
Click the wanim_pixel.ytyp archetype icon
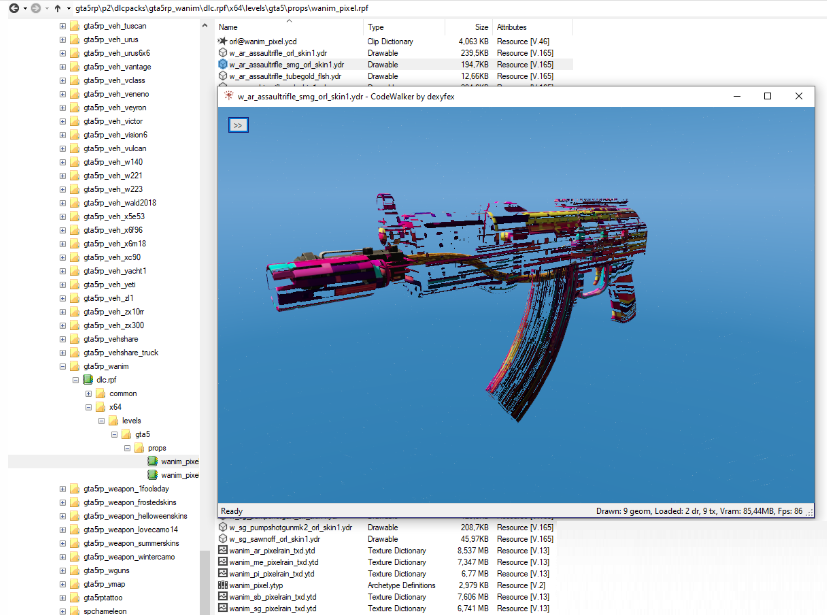(223, 585)
